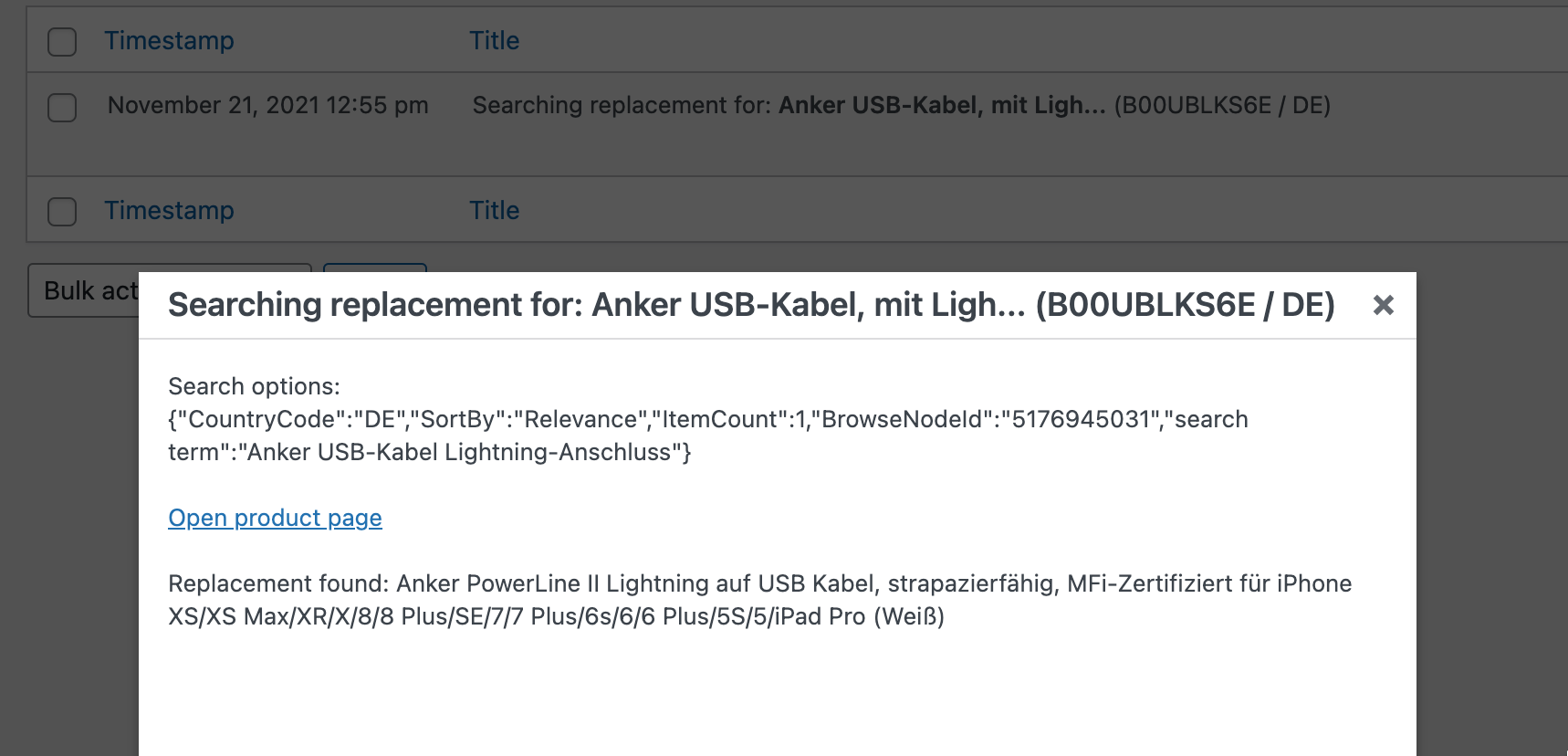The height and width of the screenshot is (756, 1568).
Task: Open the bold Anker USB-Kabel log title
Action: click(941, 106)
